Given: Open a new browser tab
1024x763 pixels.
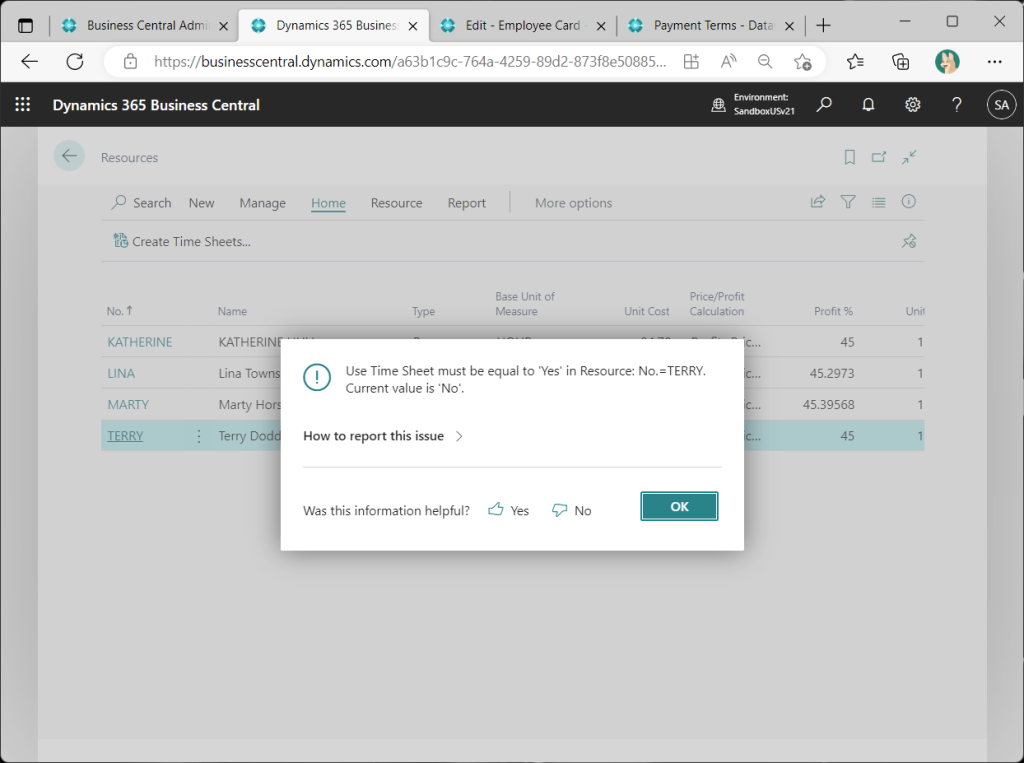Looking at the screenshot, I should [x=824, y=25].
